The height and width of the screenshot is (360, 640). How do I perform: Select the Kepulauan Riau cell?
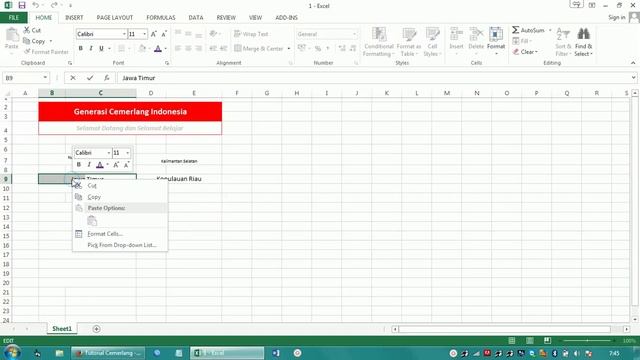coord(179,179)
